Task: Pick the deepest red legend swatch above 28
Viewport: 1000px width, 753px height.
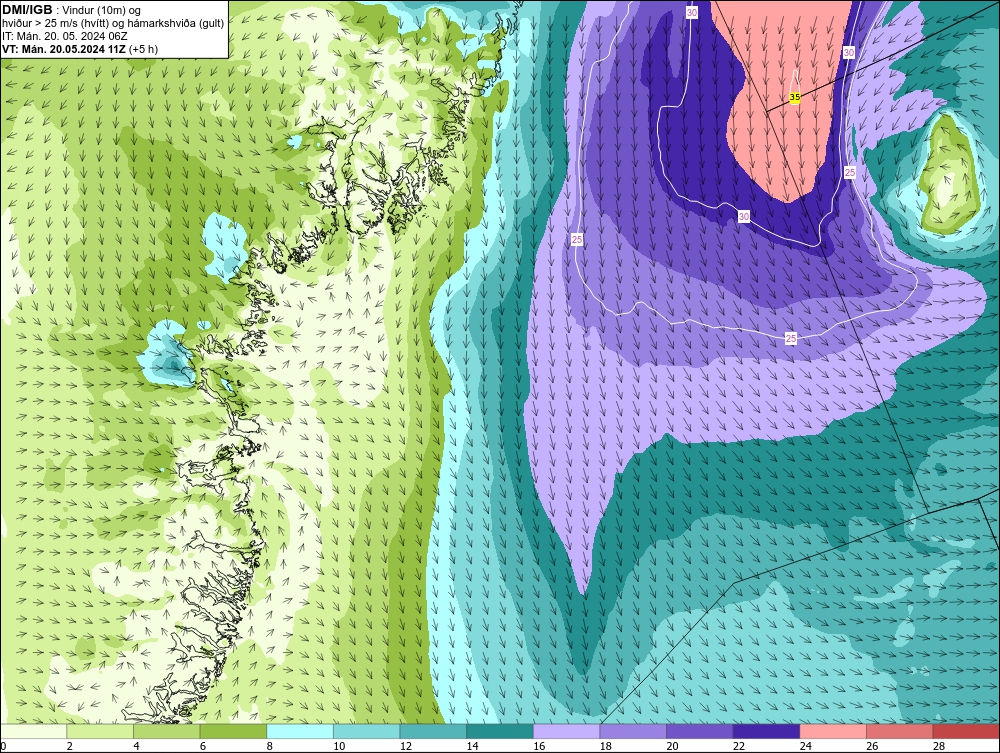Action: [966, 731]
